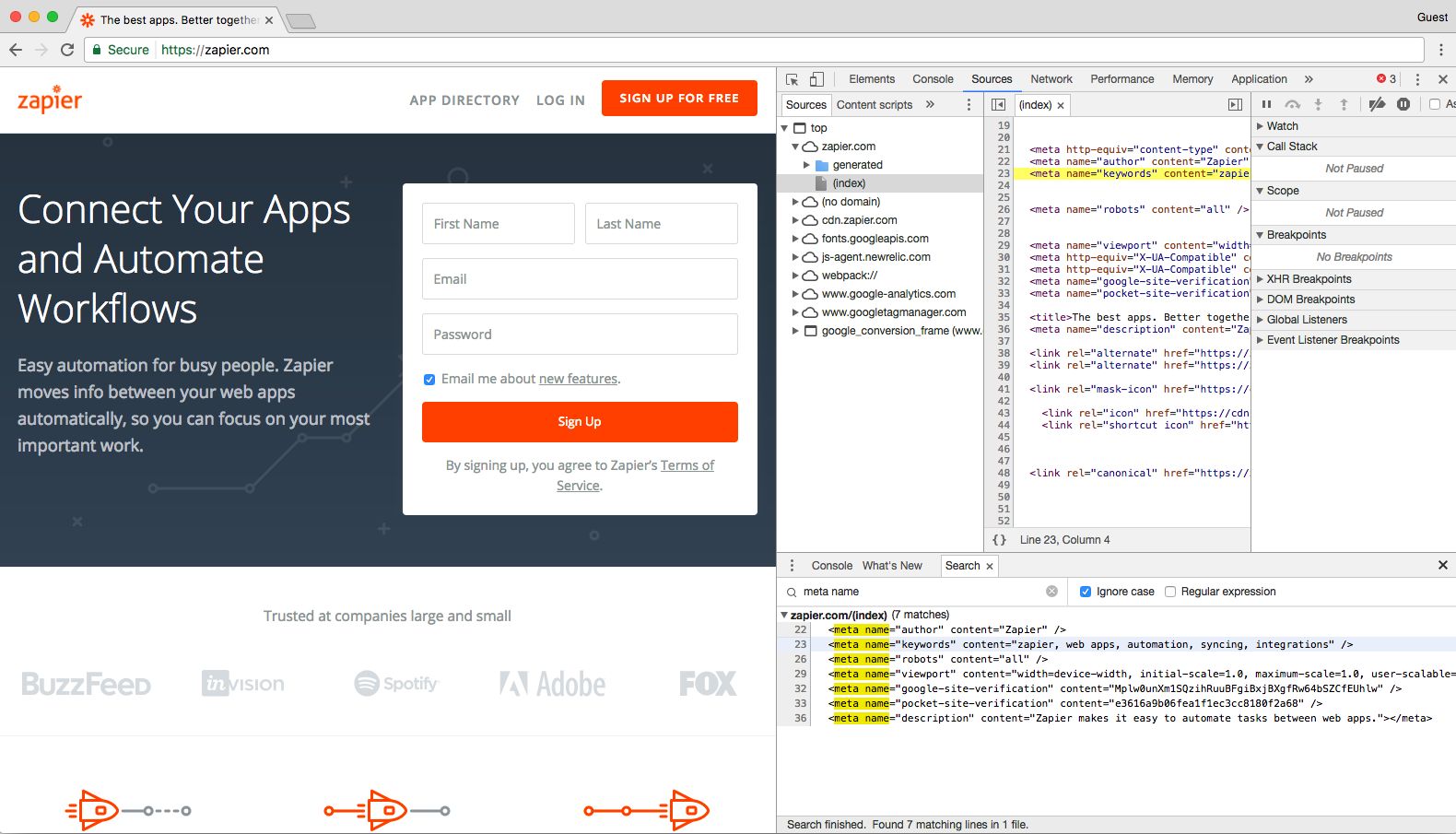
Task: Switch to the Elements panel
Action: coord(872,79)
